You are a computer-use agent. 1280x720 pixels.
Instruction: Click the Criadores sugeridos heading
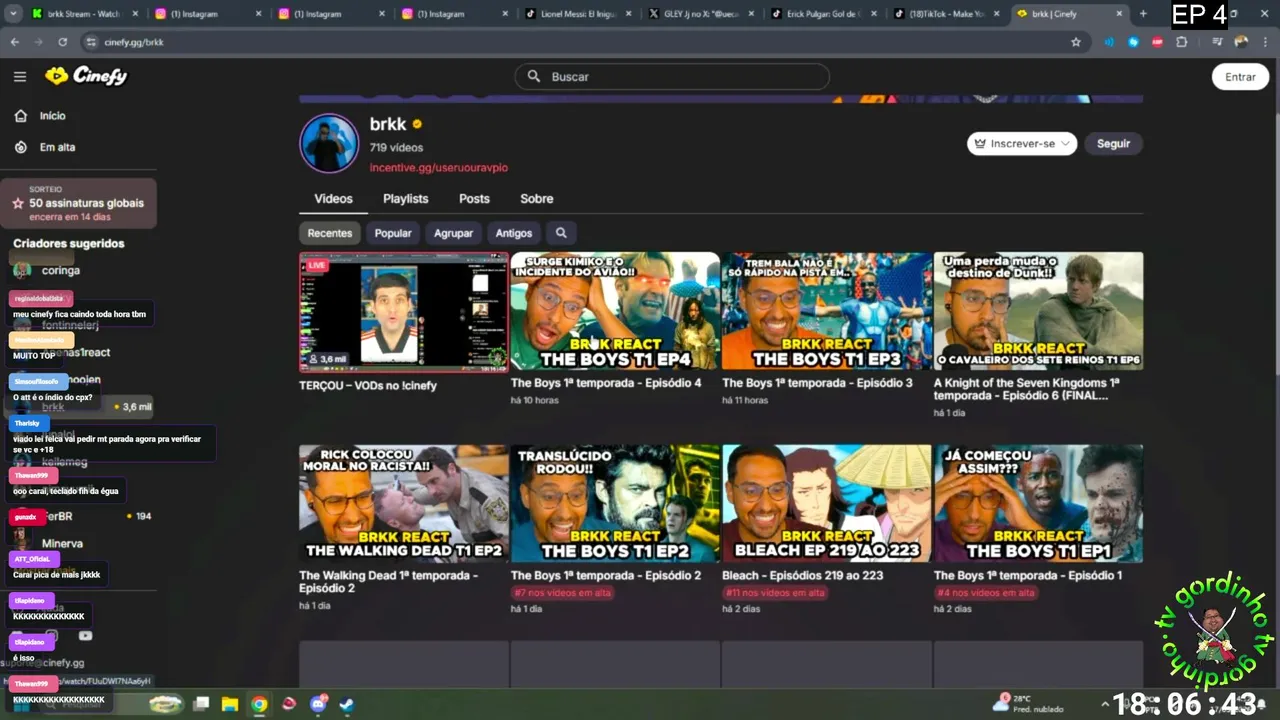coord(69,244)
